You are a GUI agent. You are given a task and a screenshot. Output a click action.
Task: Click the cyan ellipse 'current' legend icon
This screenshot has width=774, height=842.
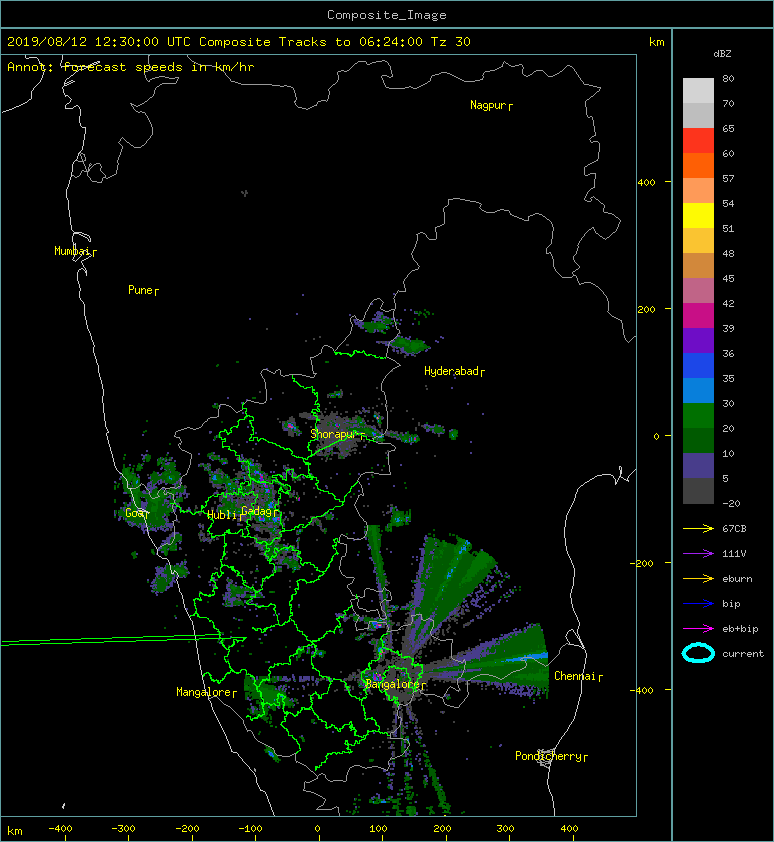(698, 653)
